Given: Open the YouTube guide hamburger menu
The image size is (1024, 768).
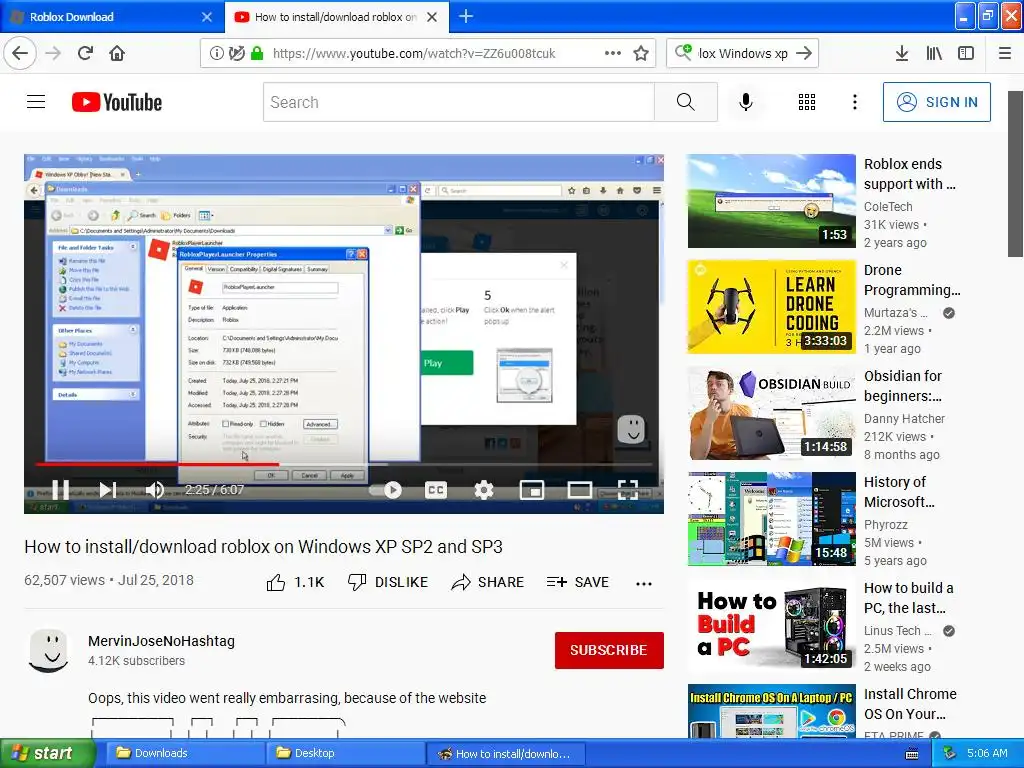Looking at the screenshot, I should point(36,102).
